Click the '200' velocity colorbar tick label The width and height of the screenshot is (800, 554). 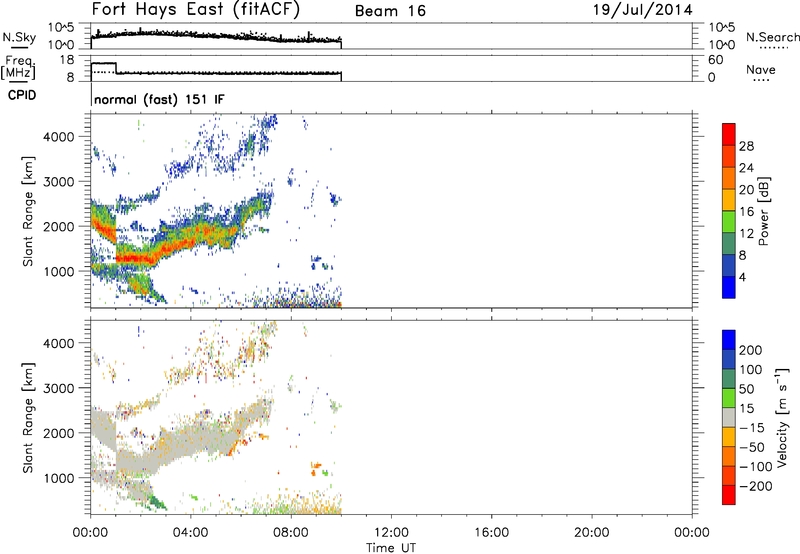click(751, 350)
